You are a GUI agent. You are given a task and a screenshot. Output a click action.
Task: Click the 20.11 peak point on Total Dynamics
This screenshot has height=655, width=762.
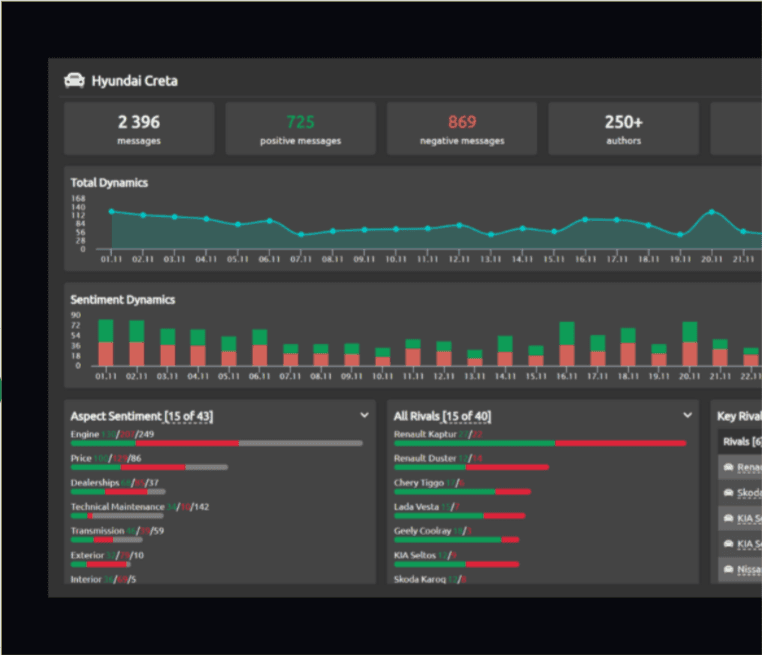[x=711, y=212]
